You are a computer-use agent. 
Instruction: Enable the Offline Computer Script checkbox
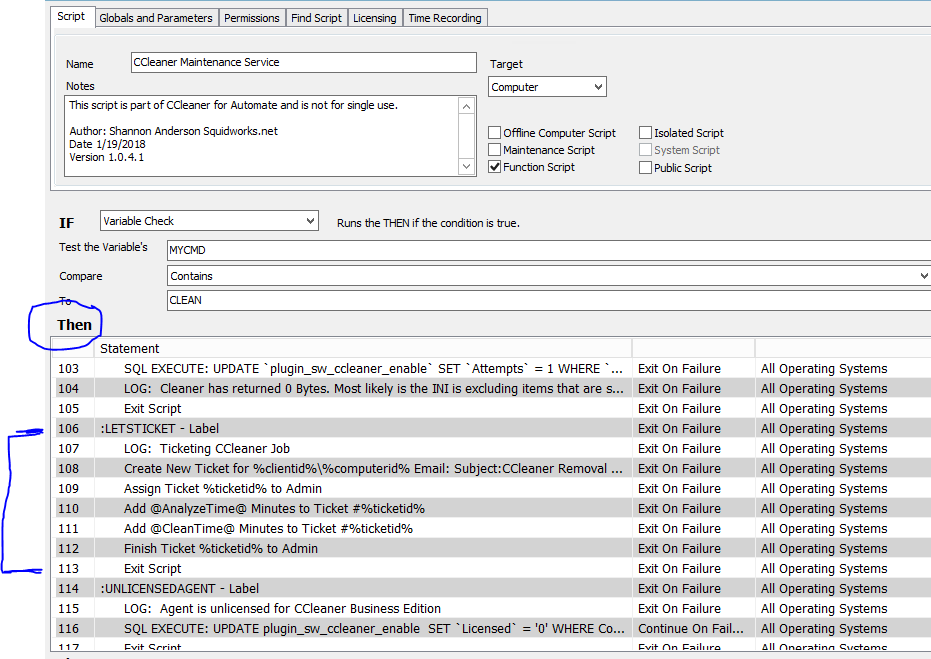495,132
